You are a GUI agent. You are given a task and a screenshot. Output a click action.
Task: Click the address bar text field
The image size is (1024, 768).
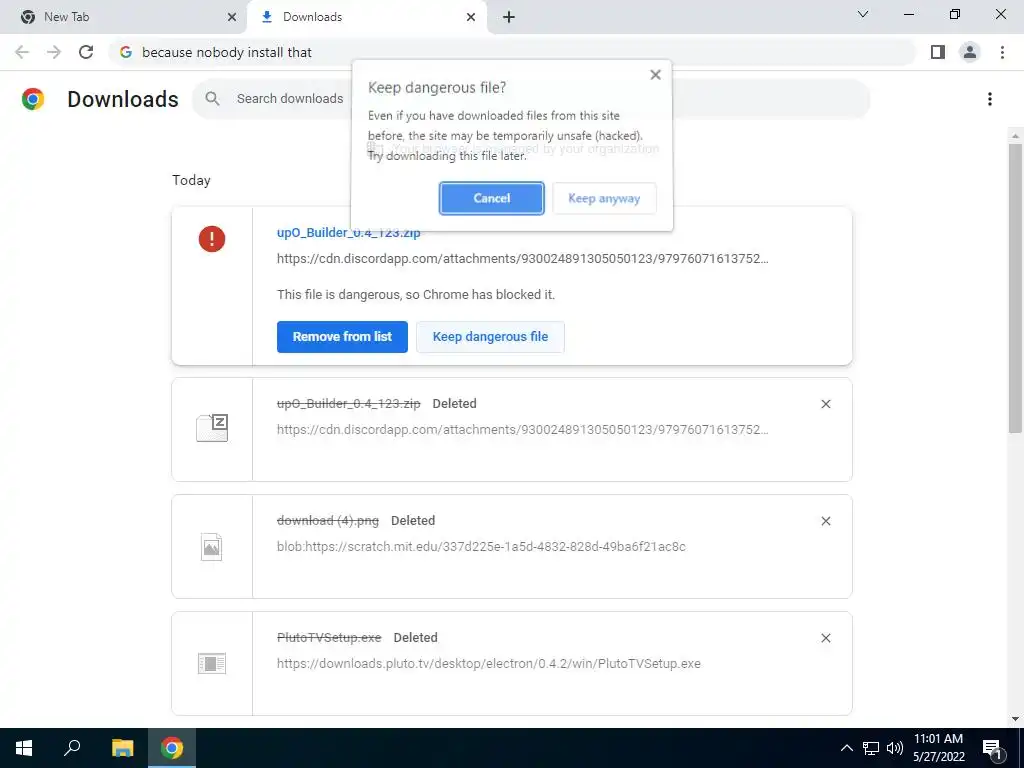coord(513,52)
